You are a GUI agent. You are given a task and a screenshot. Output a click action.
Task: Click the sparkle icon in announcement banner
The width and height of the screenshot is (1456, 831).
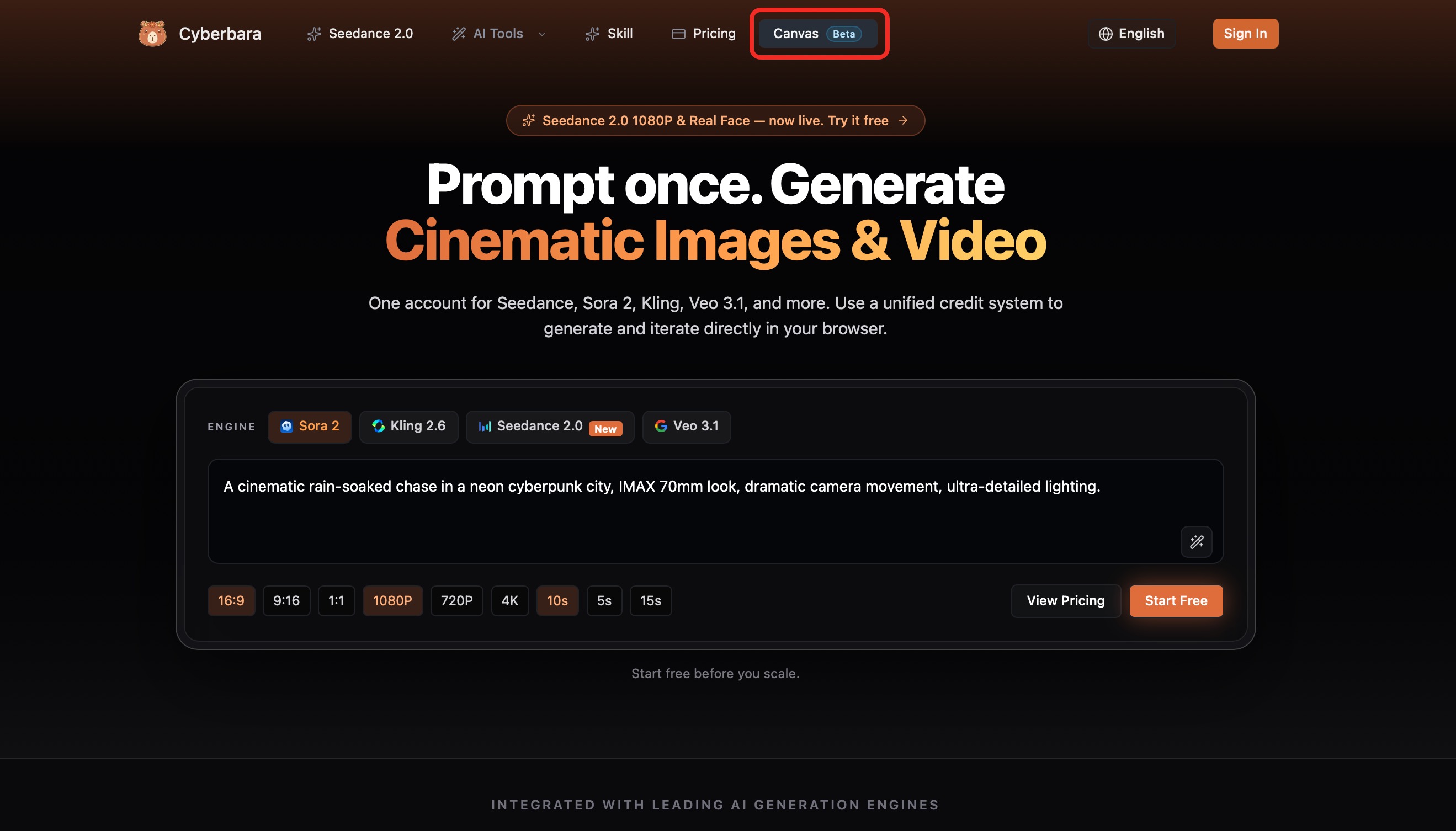tap(529, 120)
